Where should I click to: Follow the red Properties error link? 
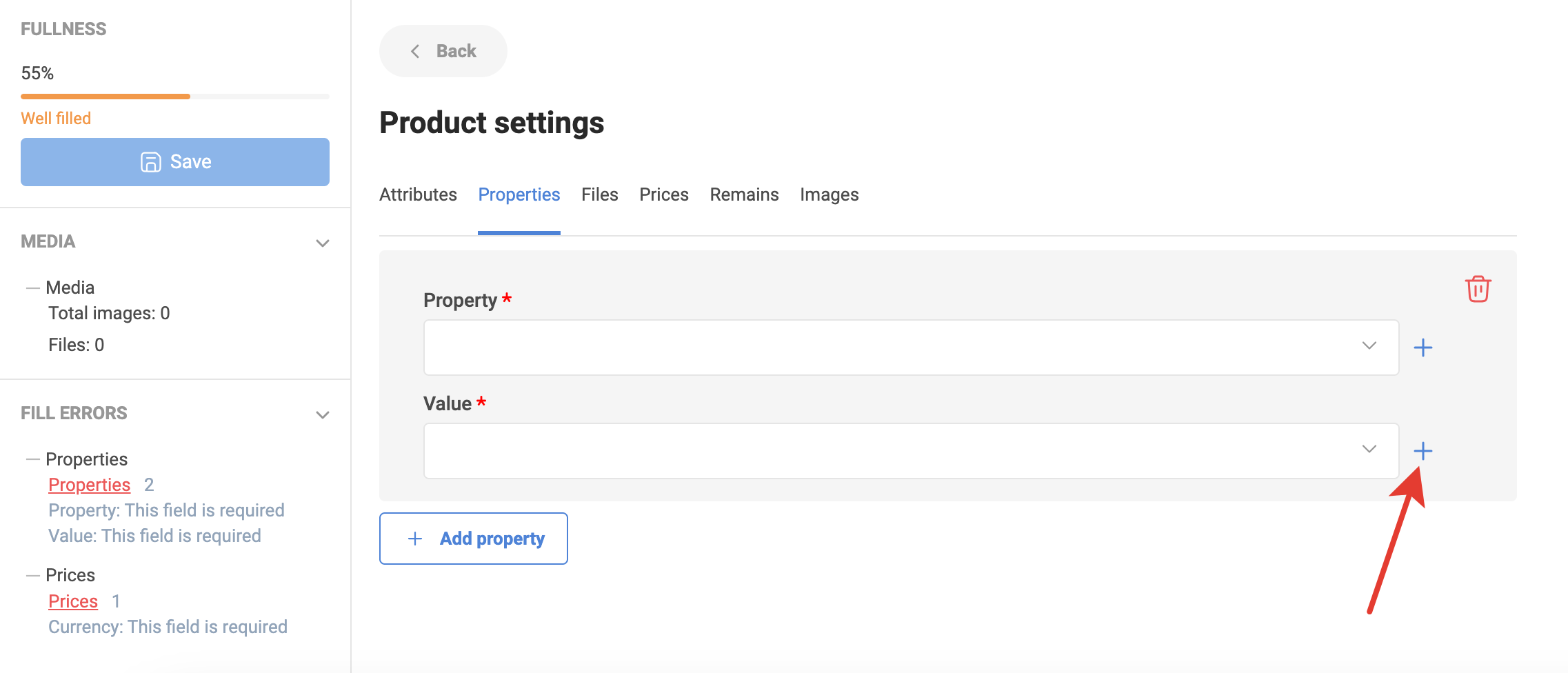click(x=89, y=485)
